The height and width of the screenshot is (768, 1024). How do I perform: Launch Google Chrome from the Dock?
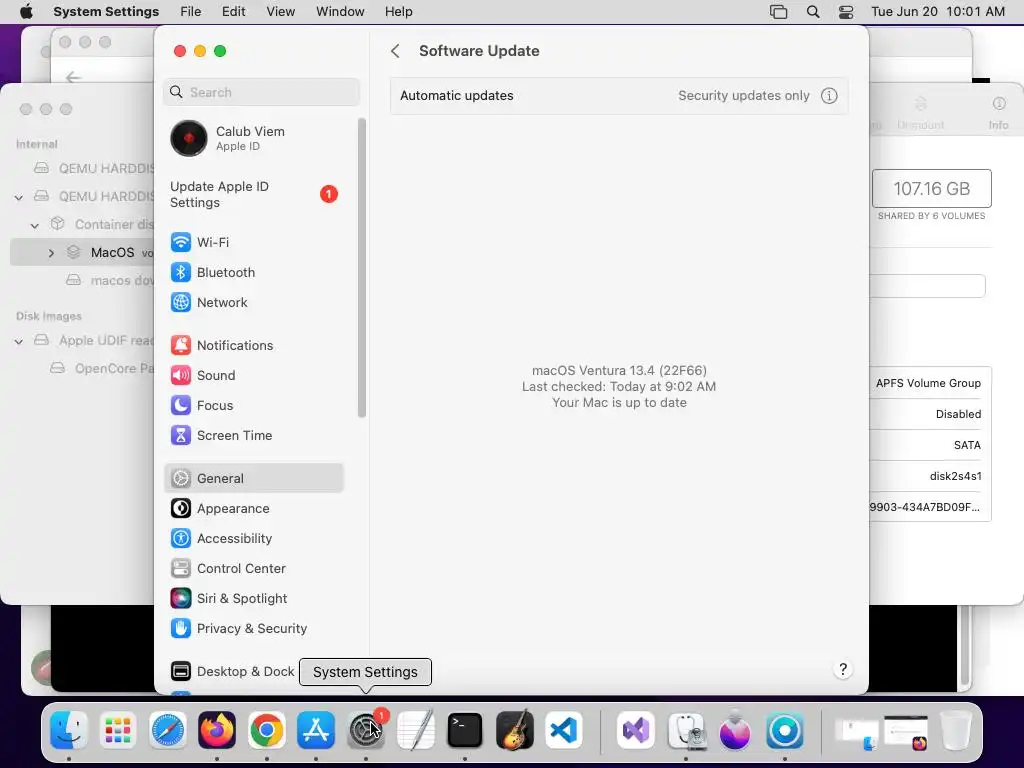[x=266, y=730]
